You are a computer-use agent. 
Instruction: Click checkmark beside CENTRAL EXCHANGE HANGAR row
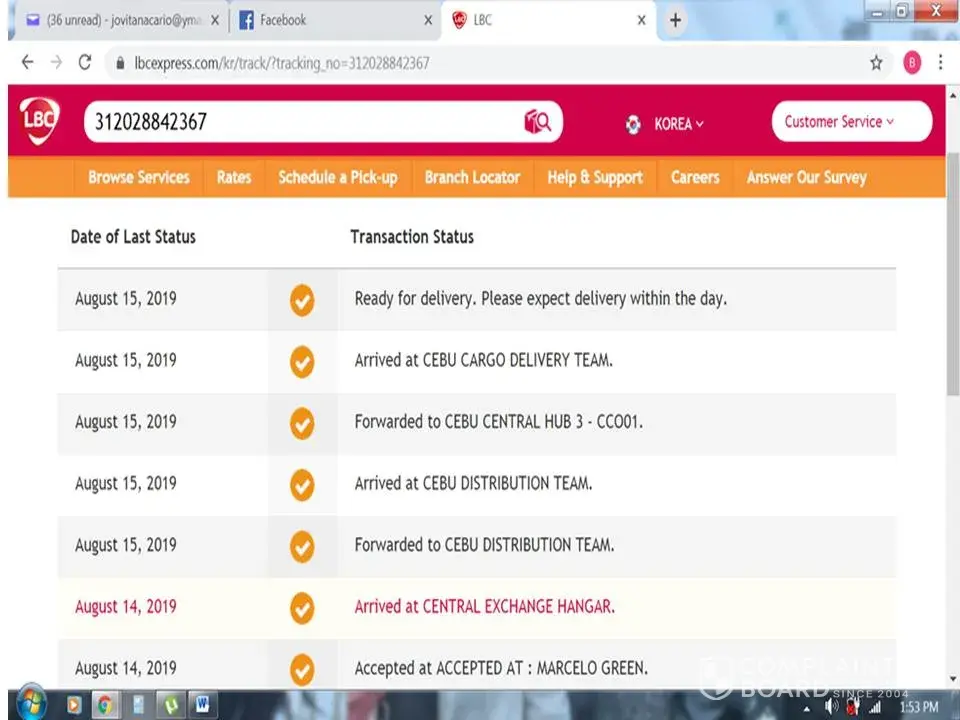click(302, 608)
